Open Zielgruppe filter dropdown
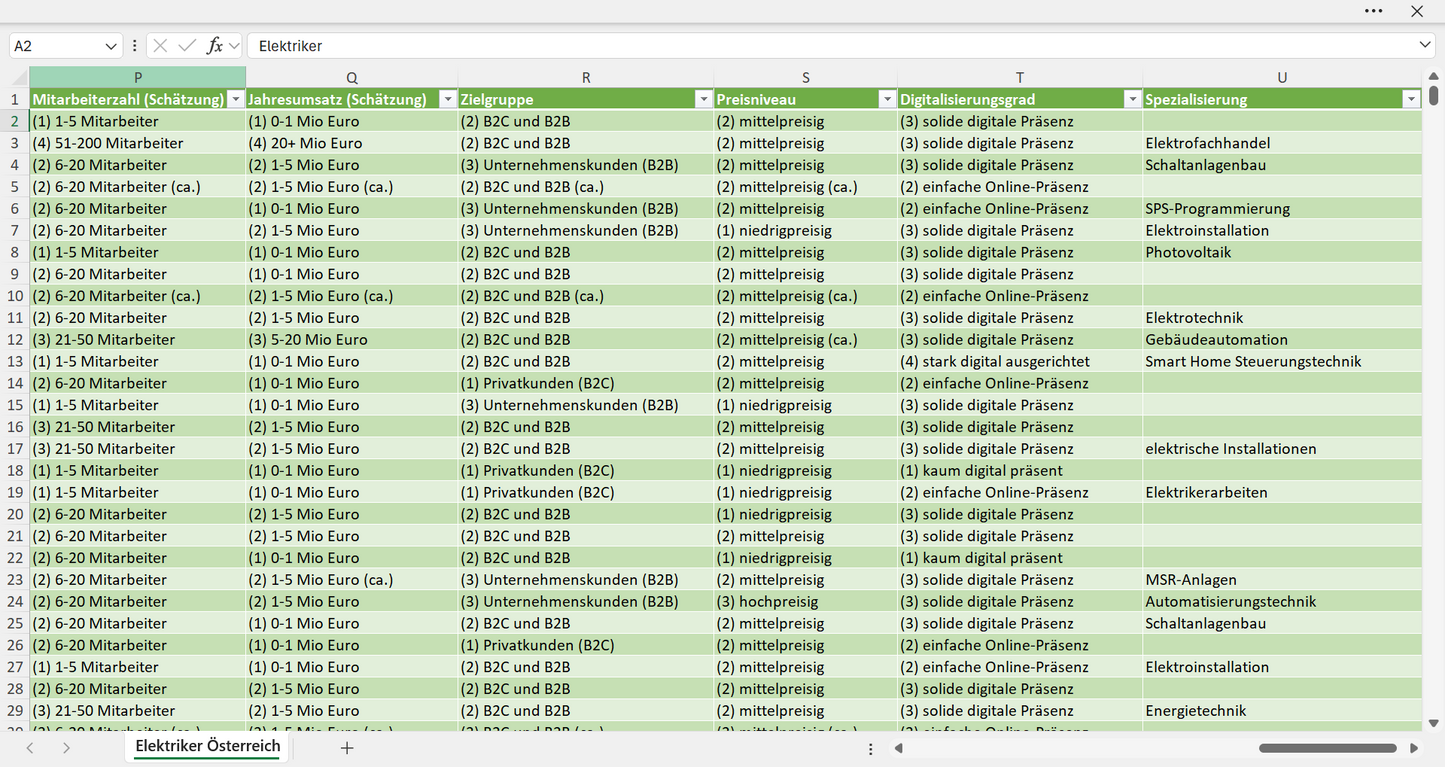 (703, 99)
